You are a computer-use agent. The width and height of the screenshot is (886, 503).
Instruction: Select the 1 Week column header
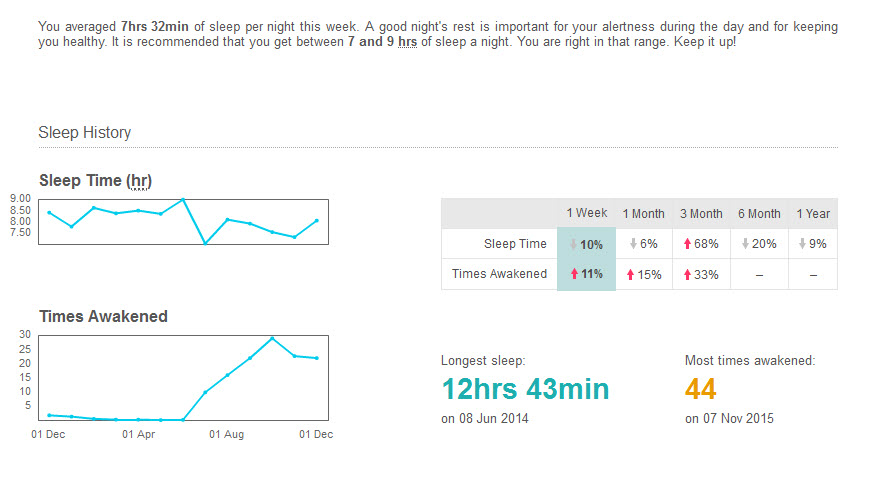click(x=587, y=213)
